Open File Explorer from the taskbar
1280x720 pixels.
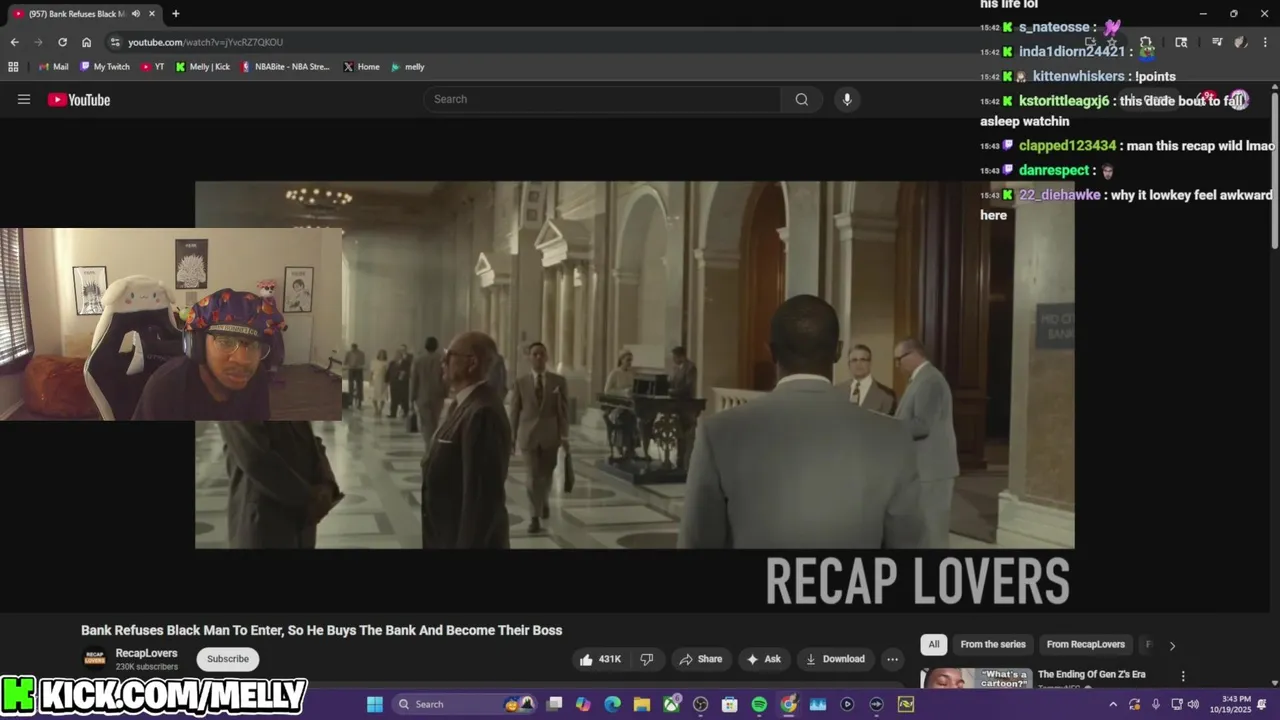[641, 704]
